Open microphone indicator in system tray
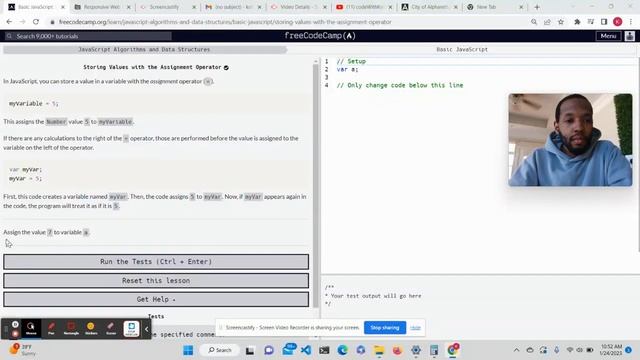The width and height of the screenshot is (640, 360). tap(557, 350)
